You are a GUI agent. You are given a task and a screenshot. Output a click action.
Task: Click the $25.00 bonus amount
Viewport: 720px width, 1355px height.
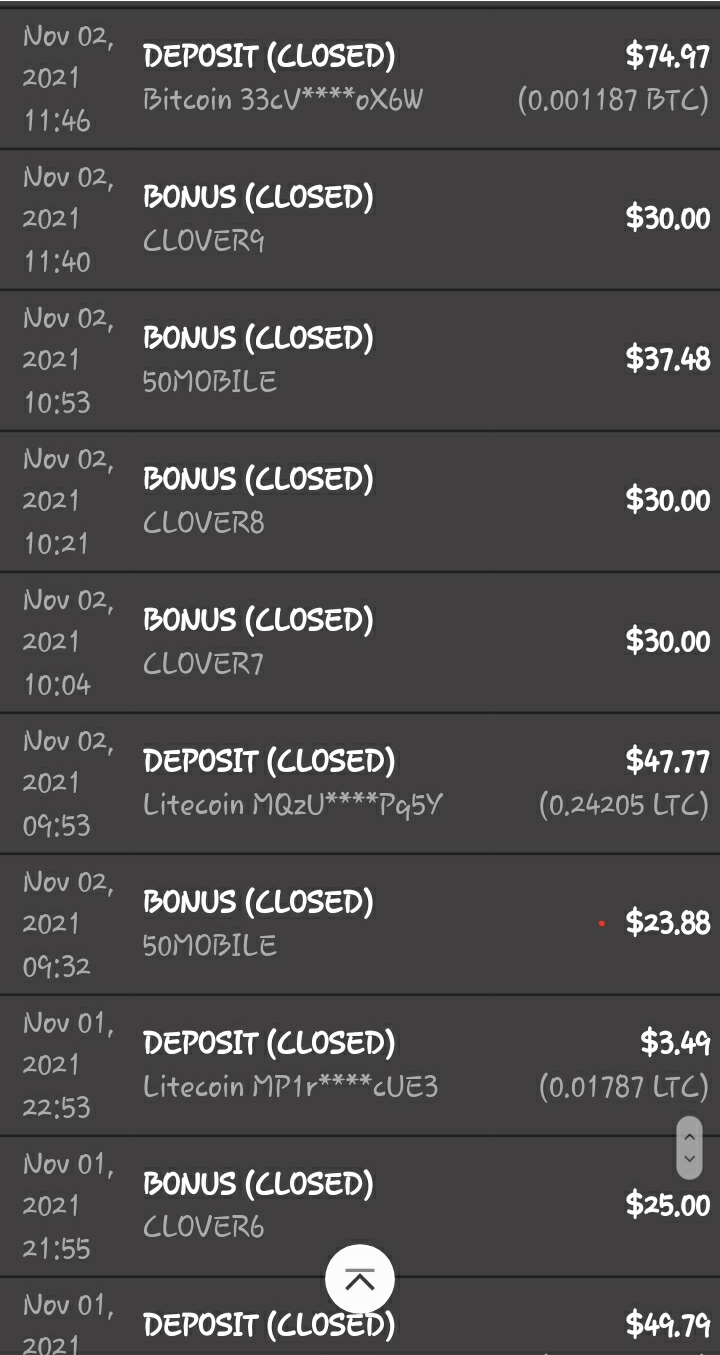coord(667,1205)
